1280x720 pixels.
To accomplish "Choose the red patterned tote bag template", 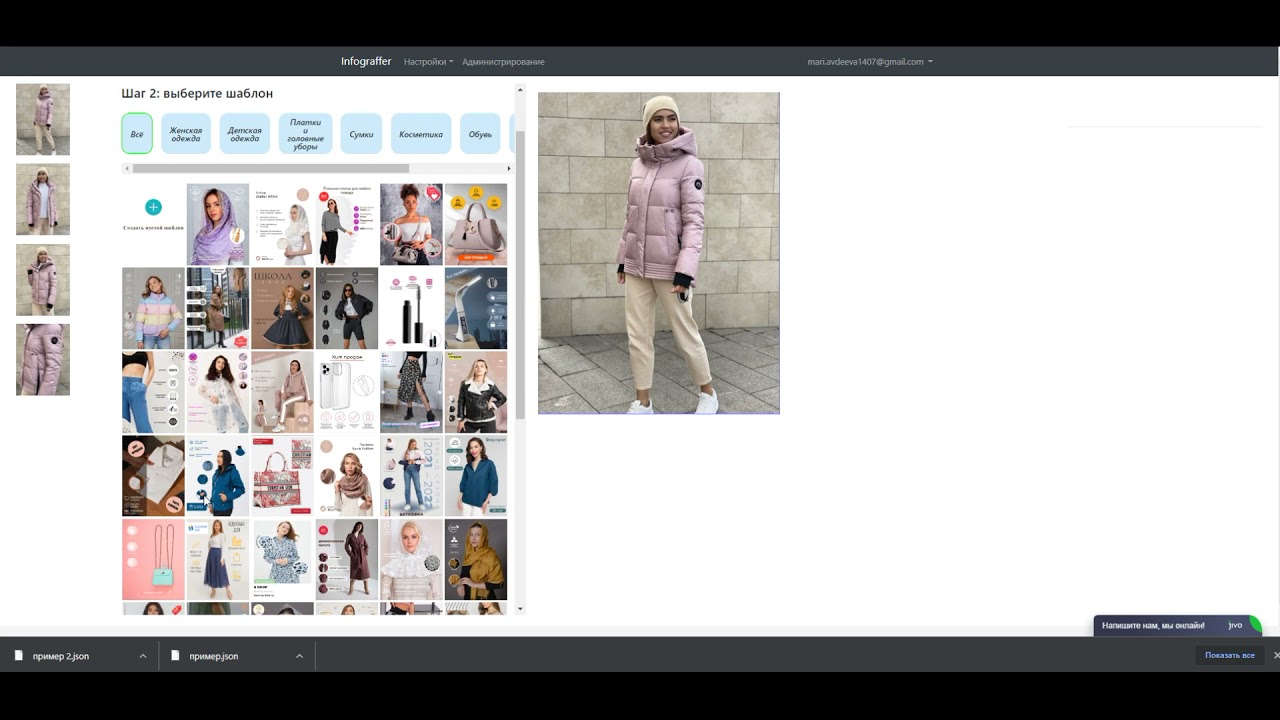I will coord(282,476).
